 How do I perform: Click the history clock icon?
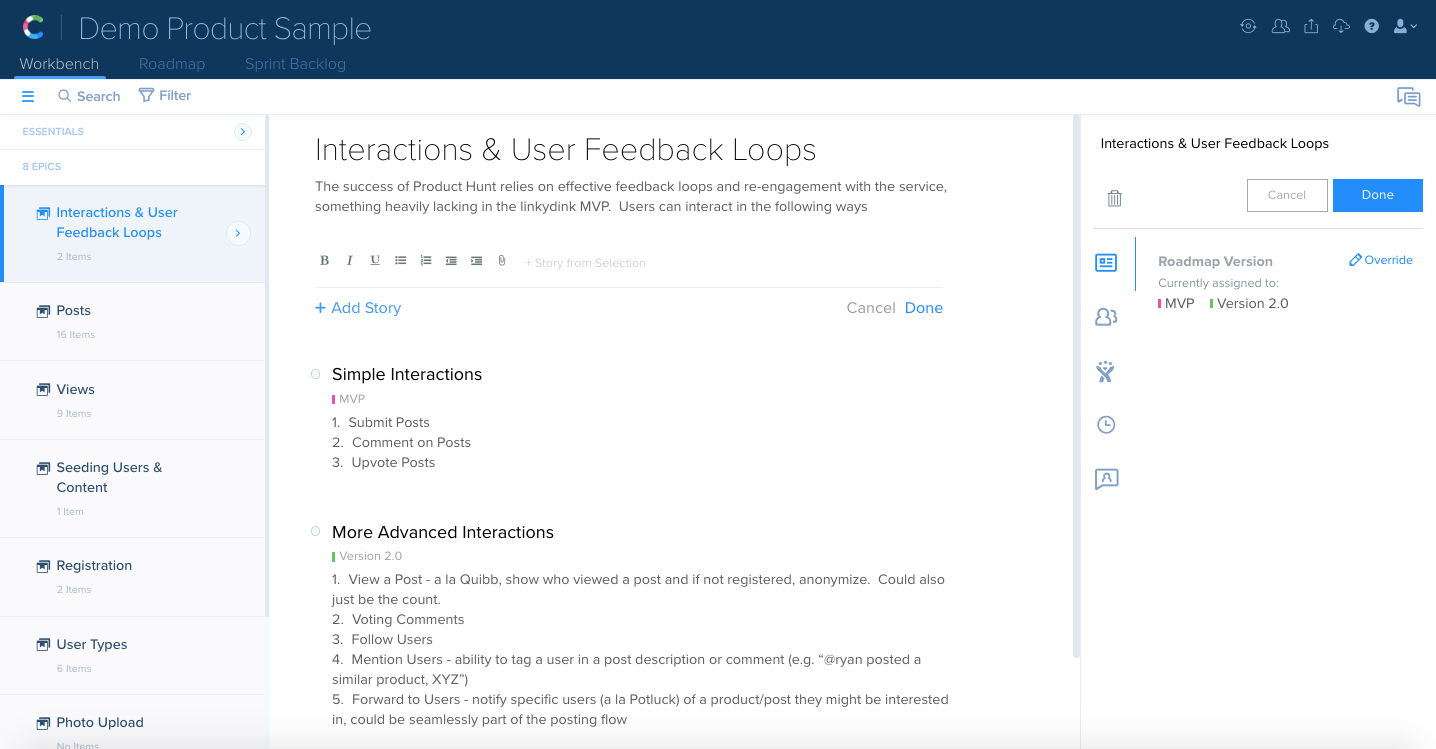[x=1106, y=425]
